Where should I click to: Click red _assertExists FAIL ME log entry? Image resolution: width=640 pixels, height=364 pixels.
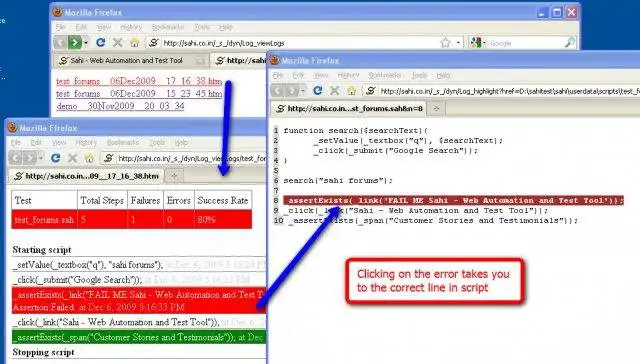click(139, 300)
